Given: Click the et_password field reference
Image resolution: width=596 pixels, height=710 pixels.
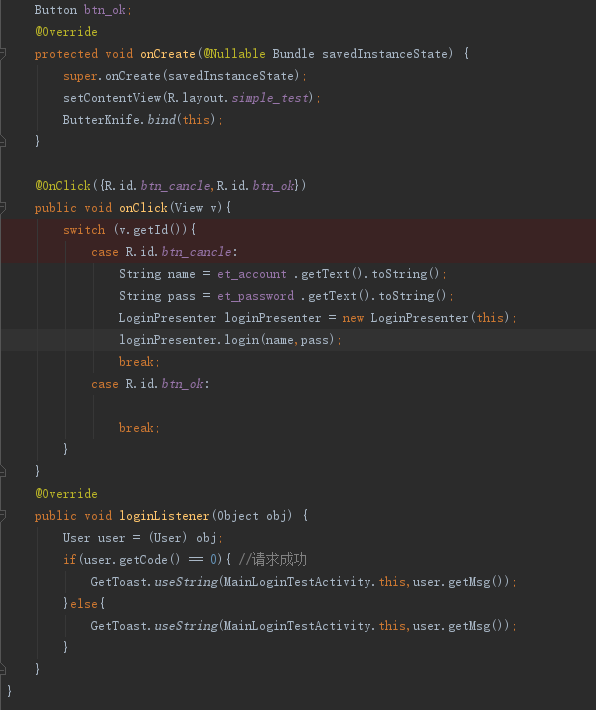Looking at the screenshot, I should click(x=255, y=296).
